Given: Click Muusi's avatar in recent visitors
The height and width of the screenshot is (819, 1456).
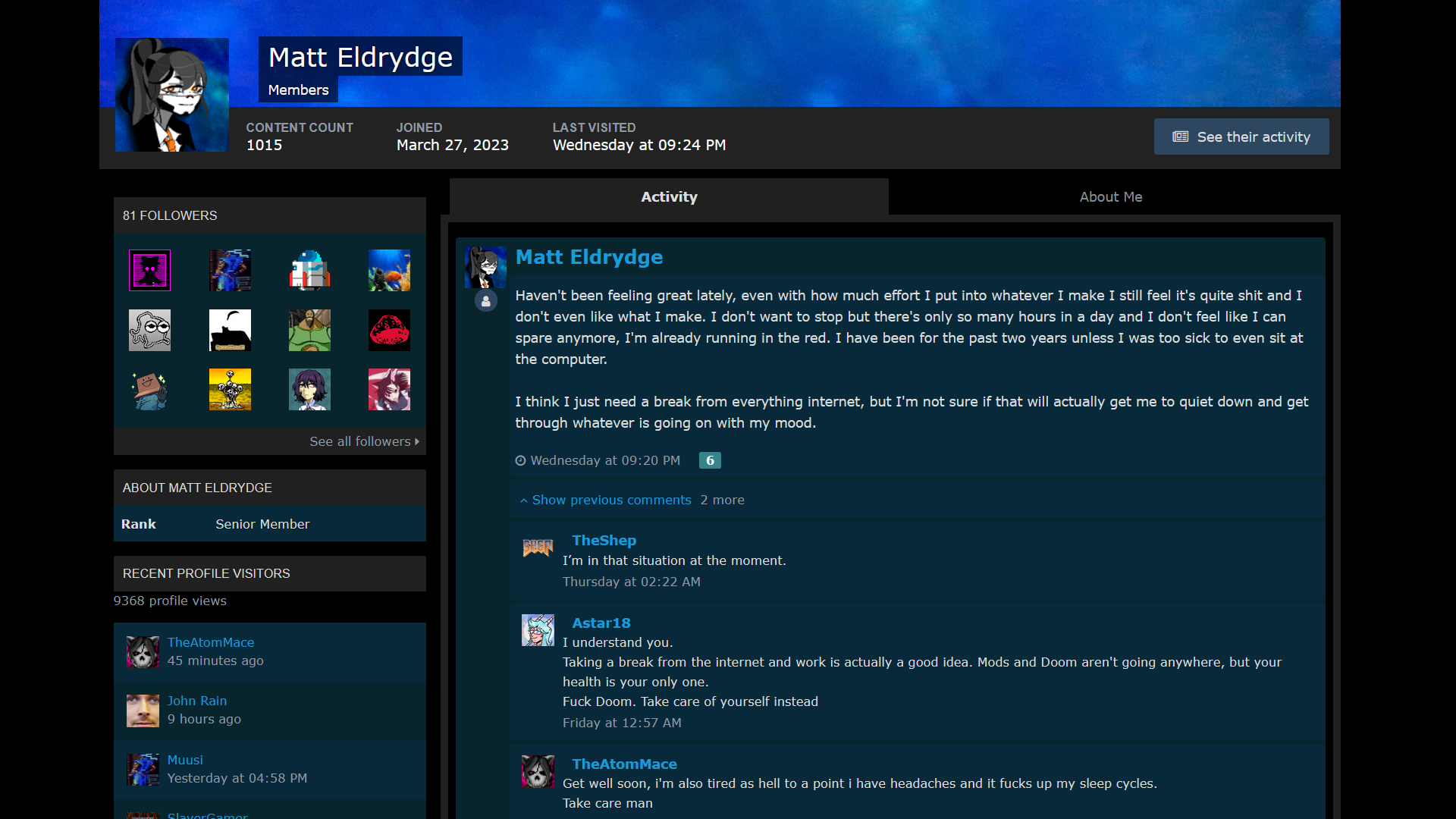Looking at the screenshot, I should [143, 770].
